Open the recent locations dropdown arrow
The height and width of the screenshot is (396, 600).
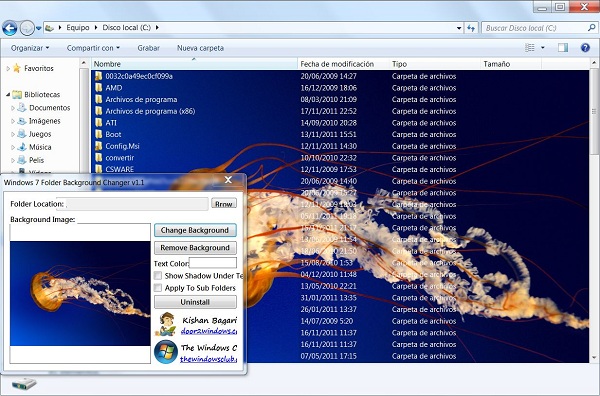(38, 28)
